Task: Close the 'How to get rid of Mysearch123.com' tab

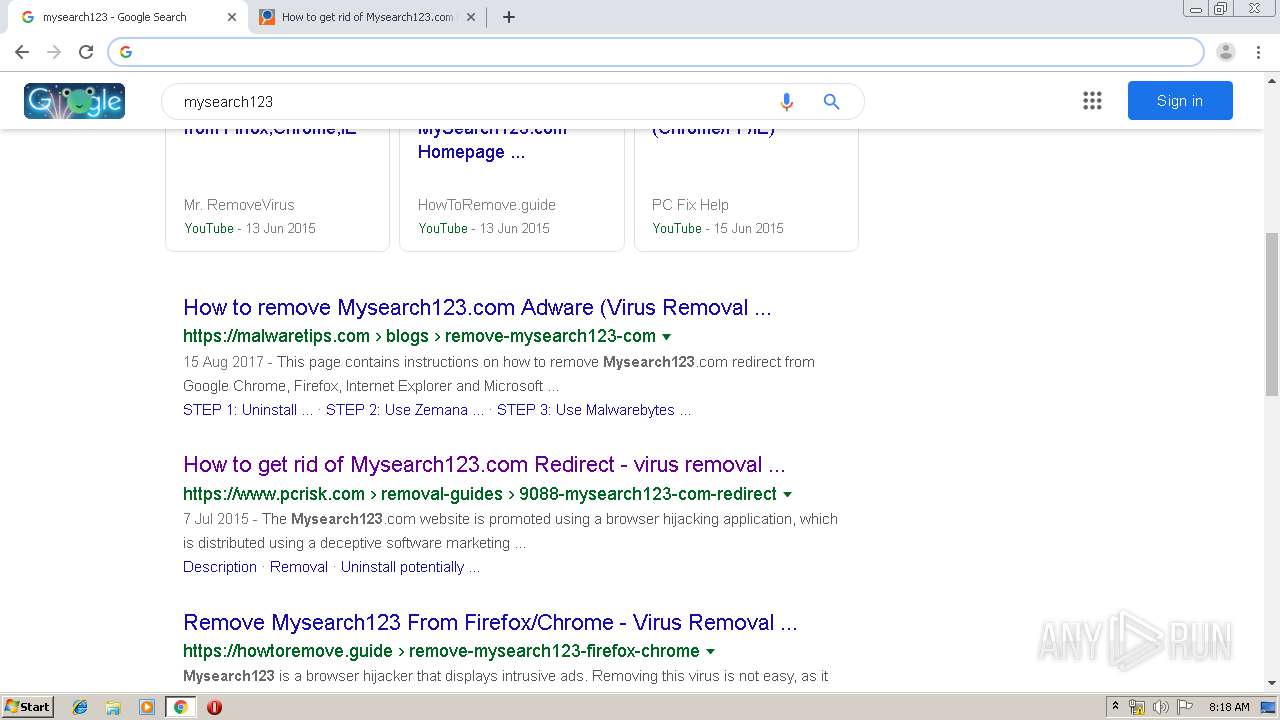Action: [x=471, y=17]
